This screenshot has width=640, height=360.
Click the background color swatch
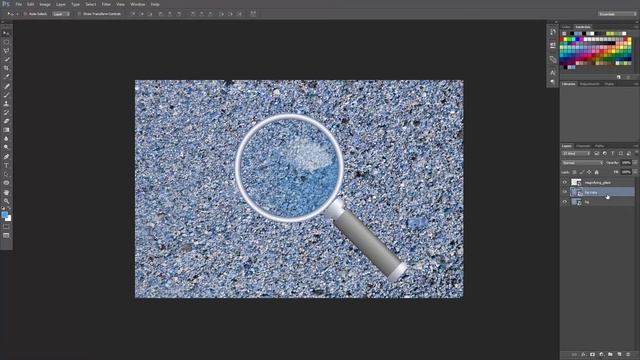tap(9, 219)
